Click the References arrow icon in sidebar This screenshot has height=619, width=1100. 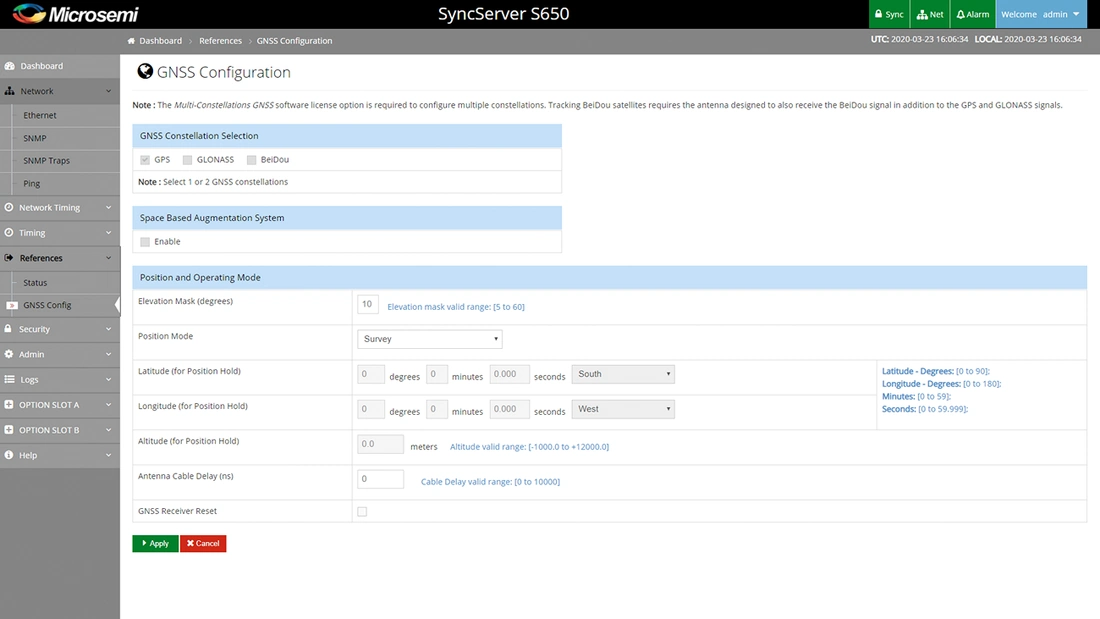coord(9,258)
